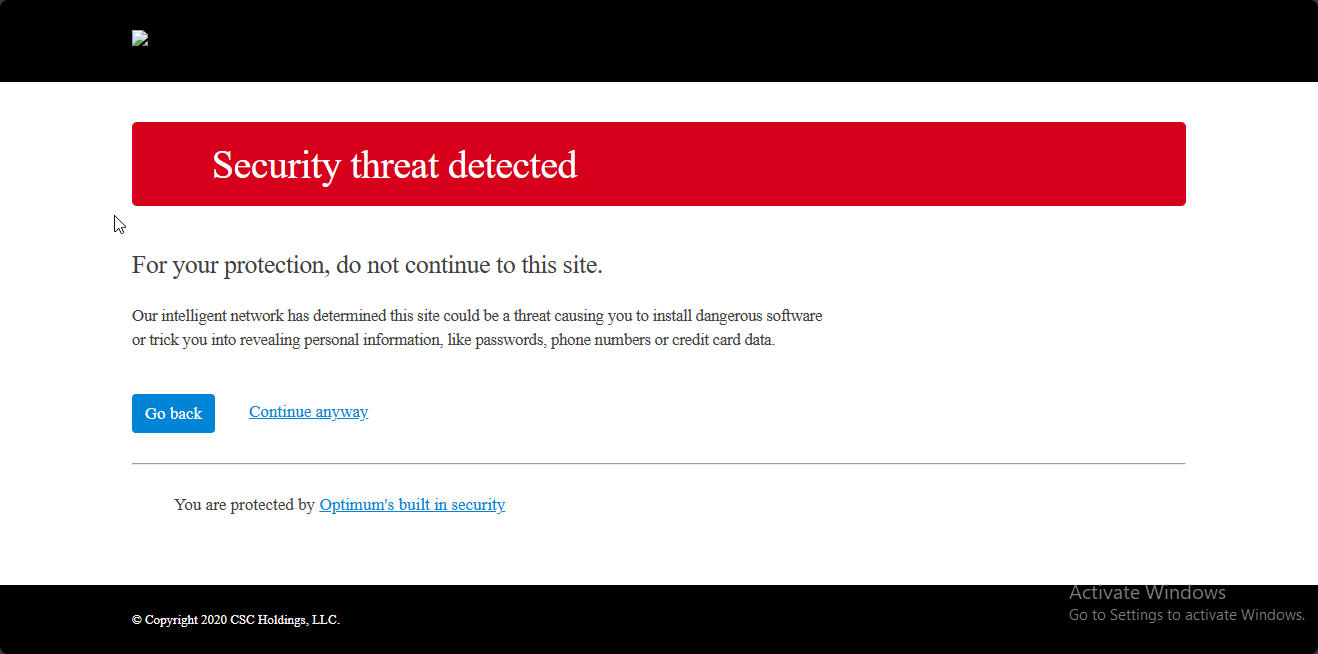Click the broken logo image in header
The image size is (1318, 654).
coord(140,39)
